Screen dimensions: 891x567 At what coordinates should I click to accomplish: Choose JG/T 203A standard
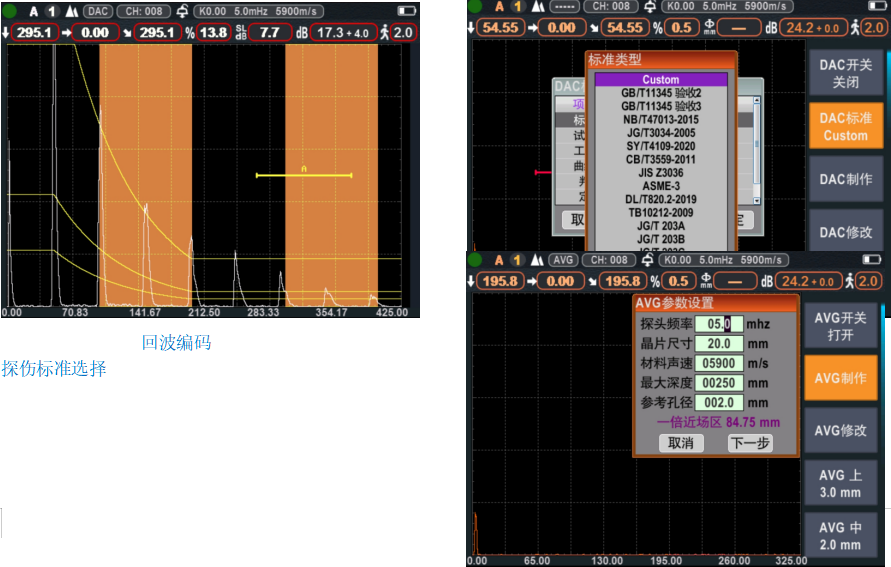[661, 226]
